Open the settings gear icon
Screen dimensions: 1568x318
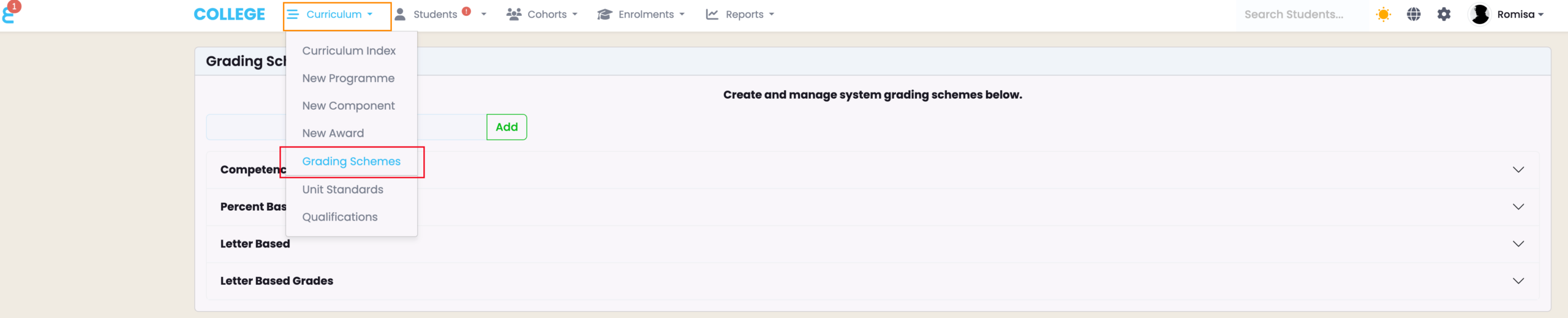(x=1444, y=15)
